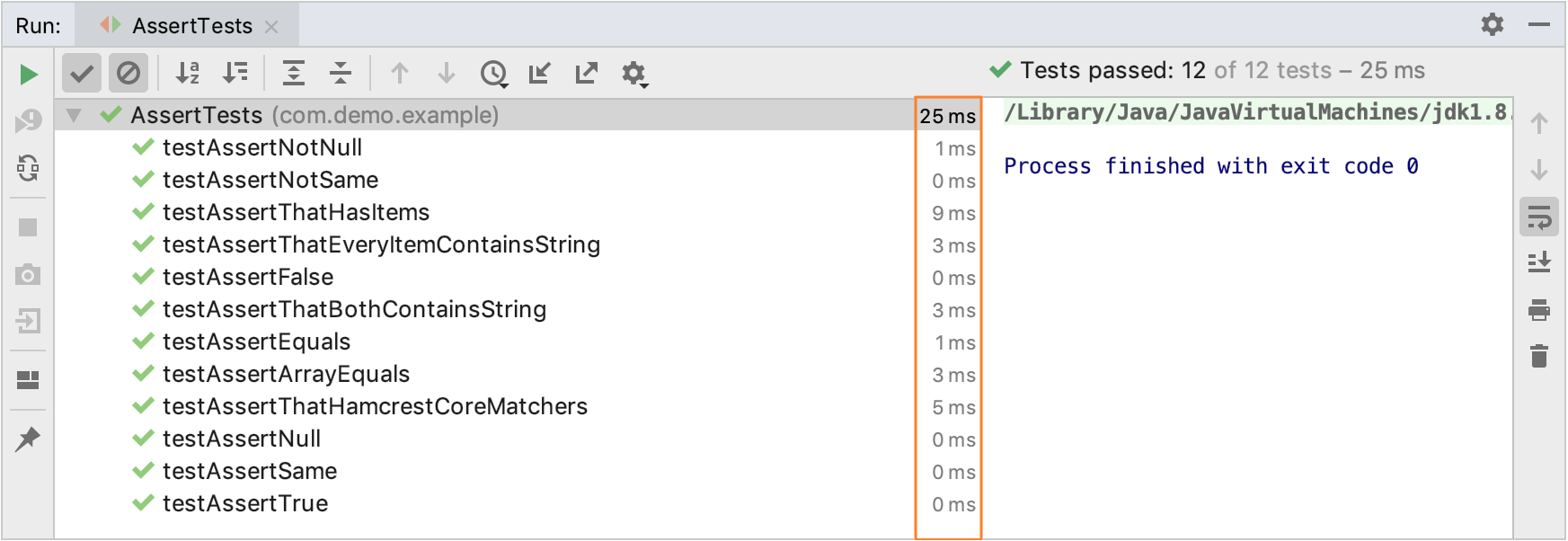Image resolution: width=1568 pixels, height=541 pixels.
Task: Click the Exit icon in left sidebar
Action: click(x=29, y=321)
